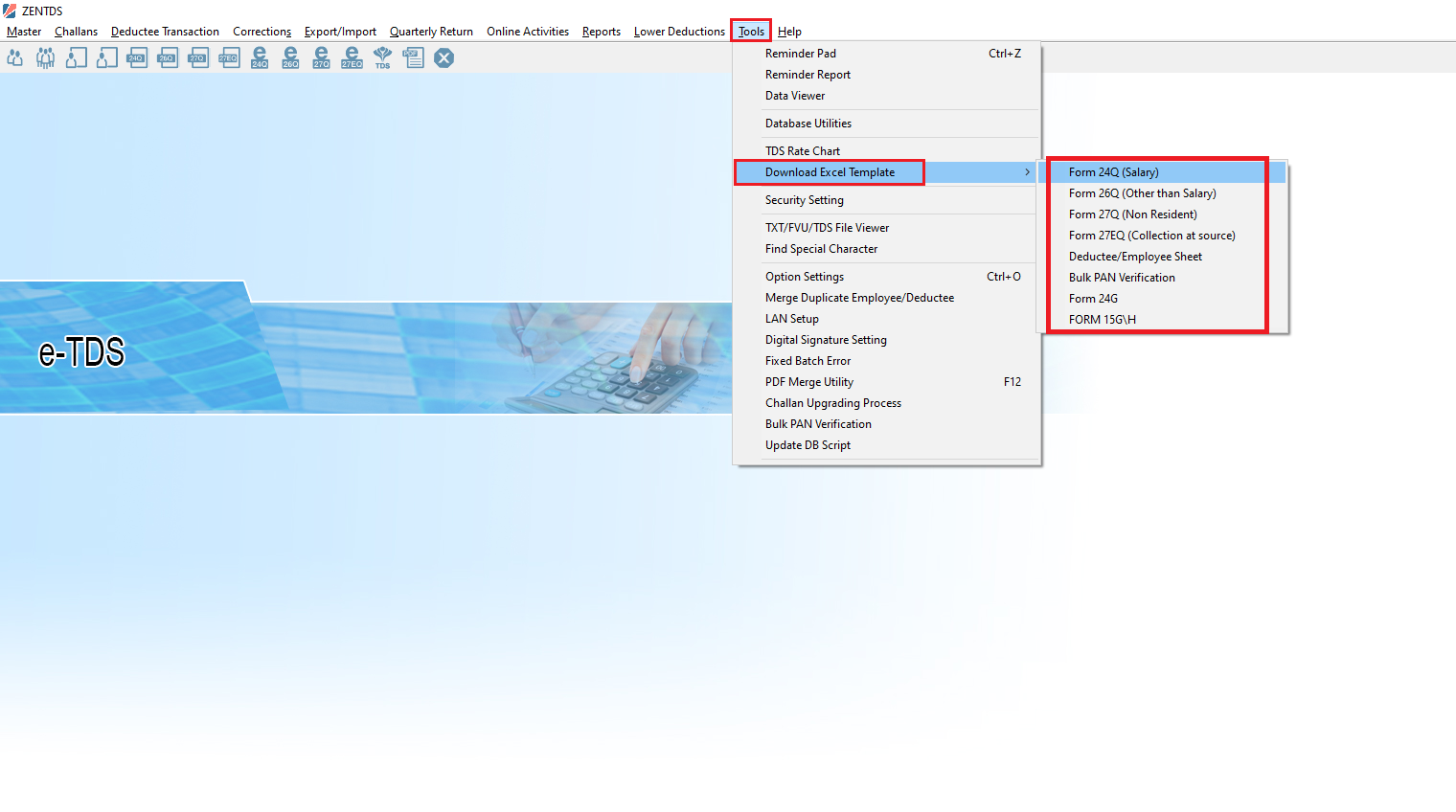Select Bulk PAN Verification in template submenu
This screenshot has width=1456, height=812.
click(x=1163, y=278)
